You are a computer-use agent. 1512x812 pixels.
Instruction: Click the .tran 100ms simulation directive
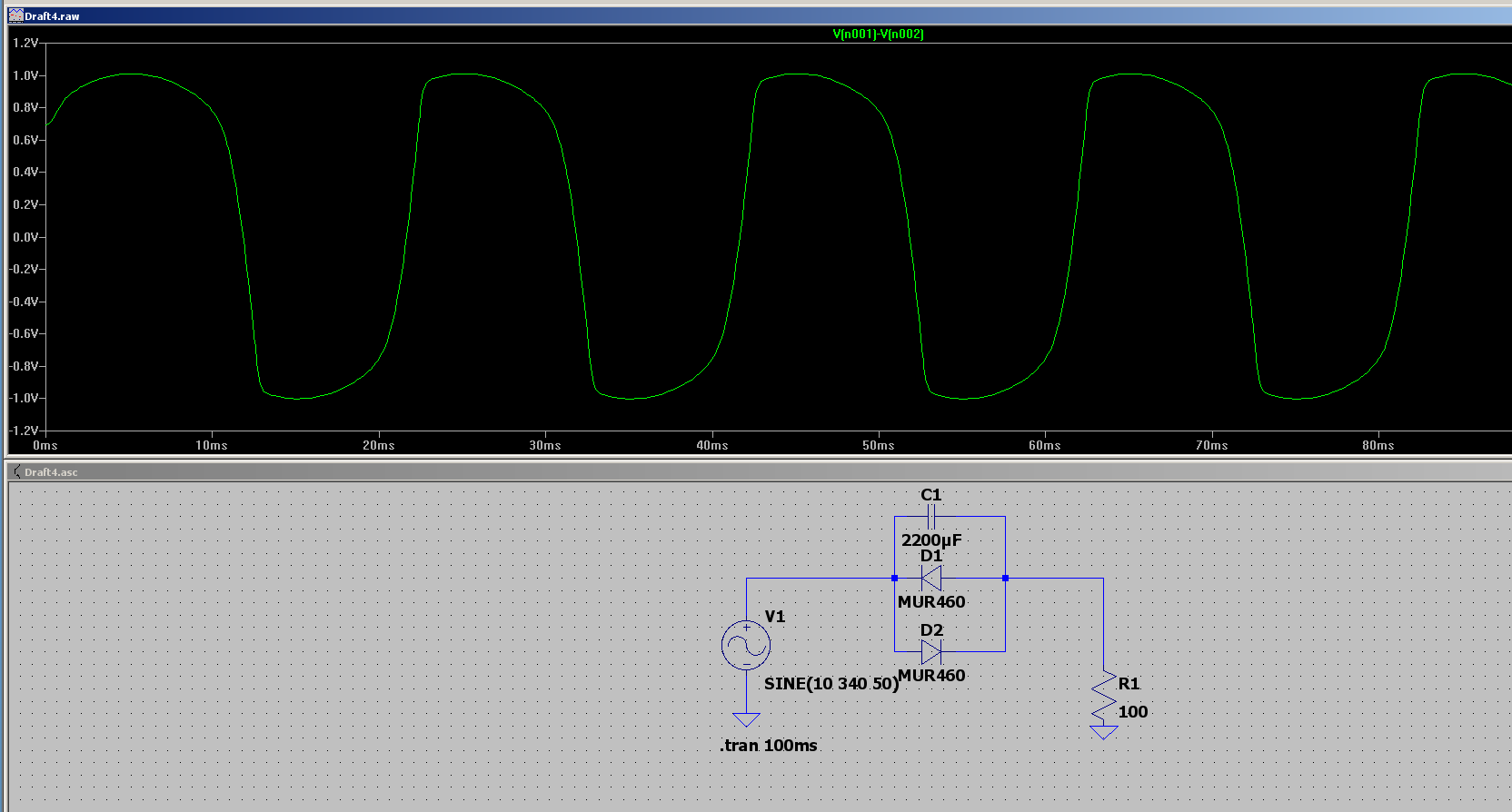coord(769,745)
